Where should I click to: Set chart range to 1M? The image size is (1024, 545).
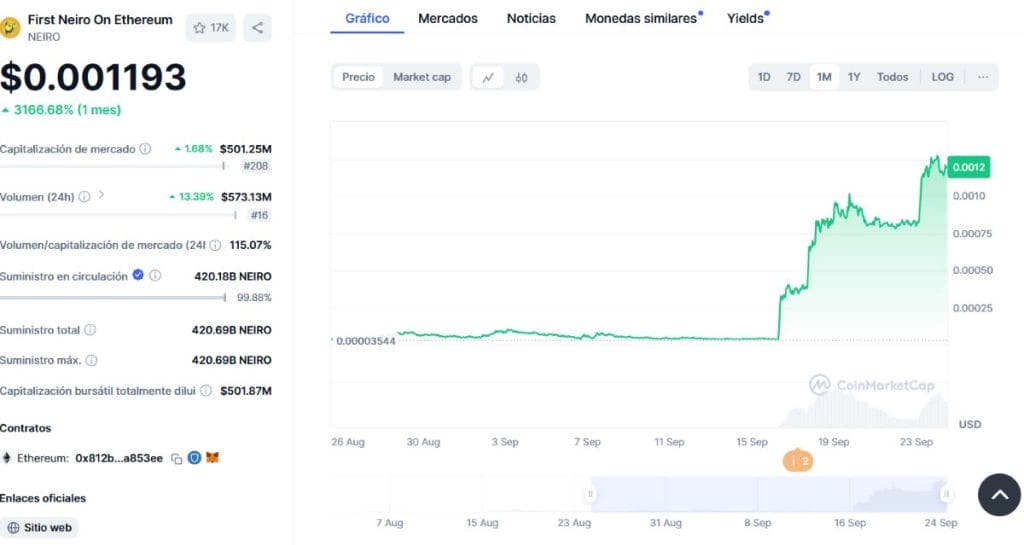click(x=824, y=77)
